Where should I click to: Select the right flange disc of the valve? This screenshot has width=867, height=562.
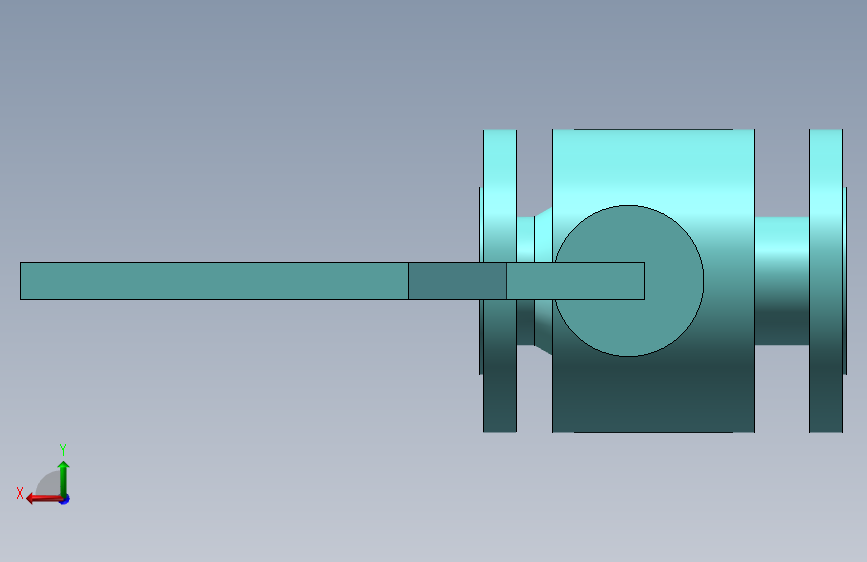(826, 281)
